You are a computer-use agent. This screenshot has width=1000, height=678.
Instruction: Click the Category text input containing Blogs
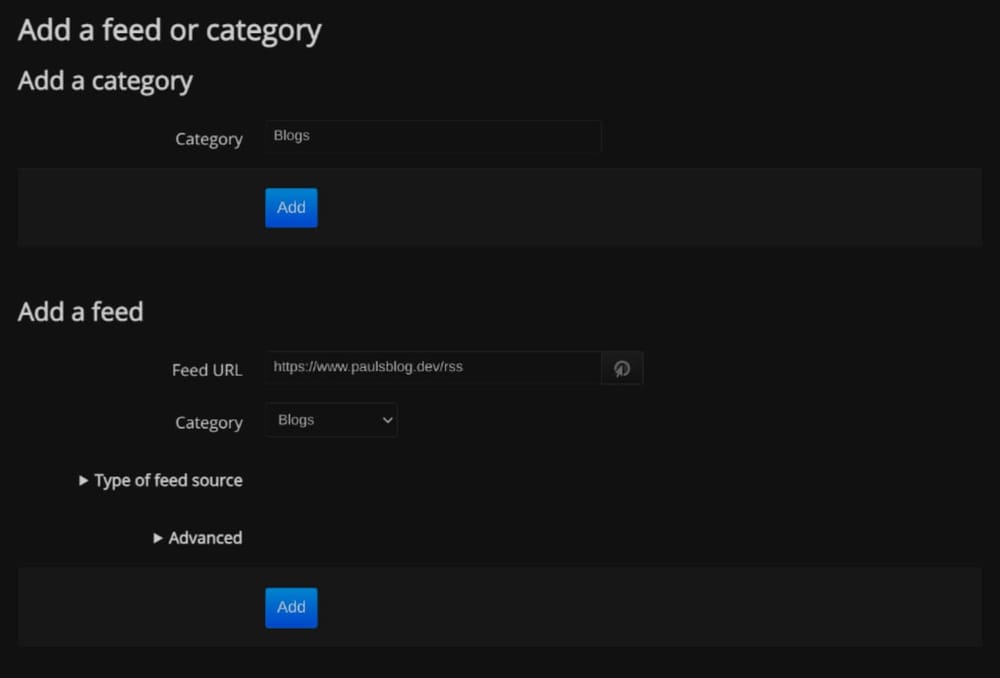(432, 136)
